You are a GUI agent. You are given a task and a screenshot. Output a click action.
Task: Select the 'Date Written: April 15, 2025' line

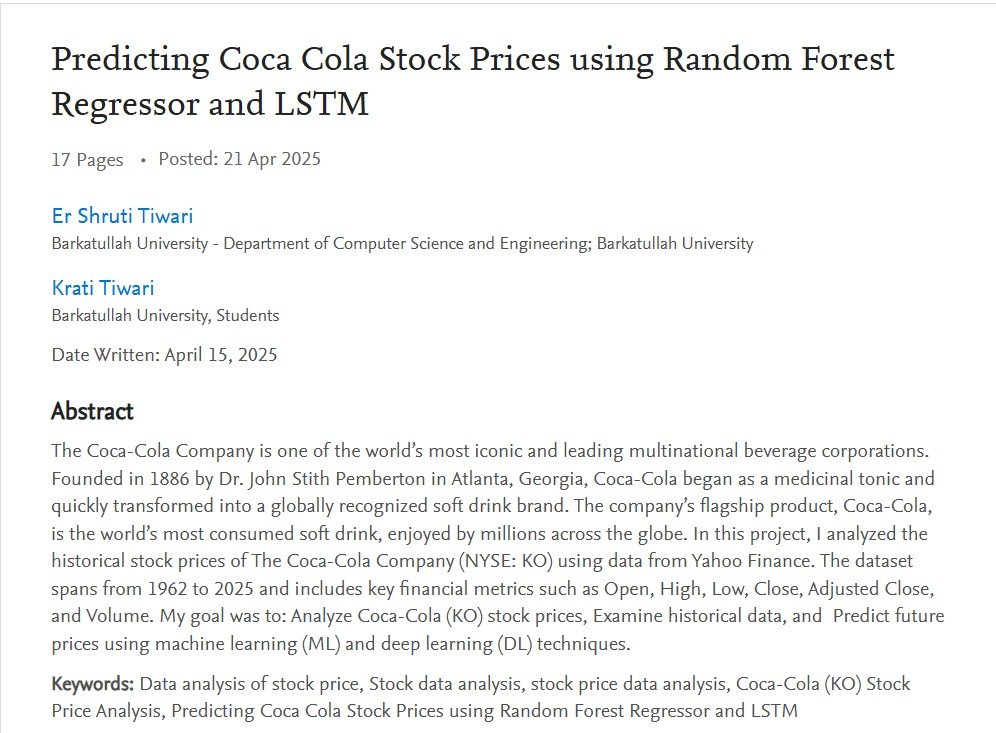click(165, 354)
